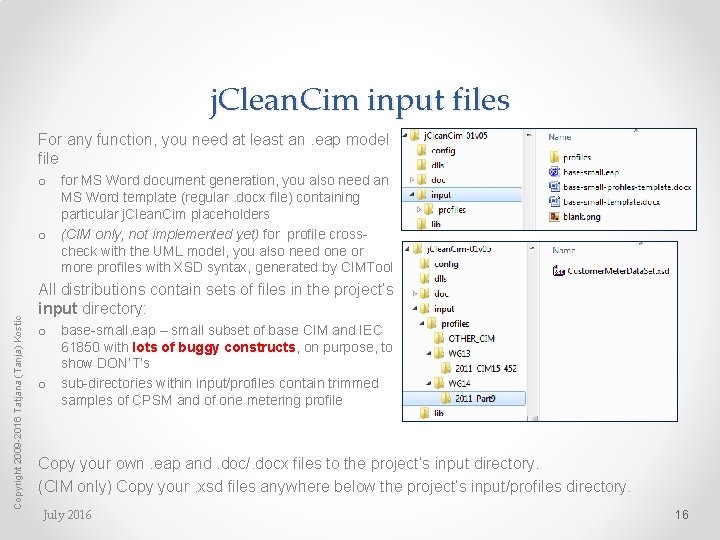720x540 pixels.
Task: Collapse the WG14 folder arrow
Action: (429, 383)
